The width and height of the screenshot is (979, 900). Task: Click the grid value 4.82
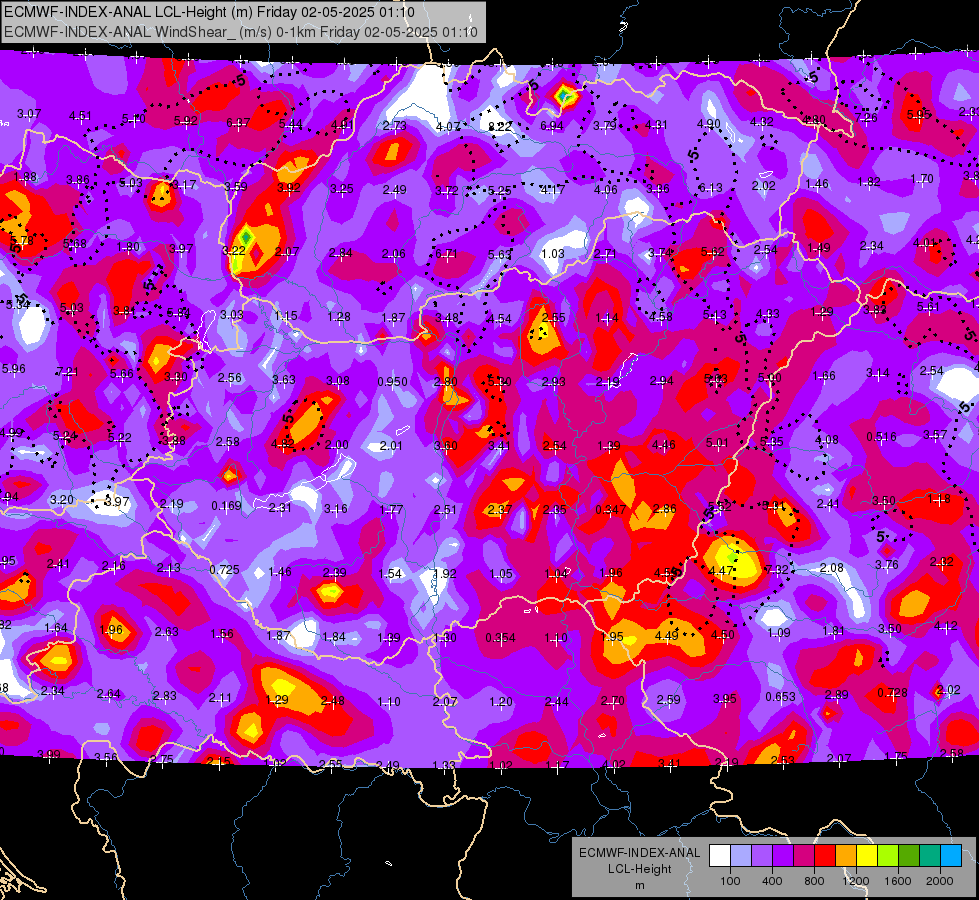[283, 444]
